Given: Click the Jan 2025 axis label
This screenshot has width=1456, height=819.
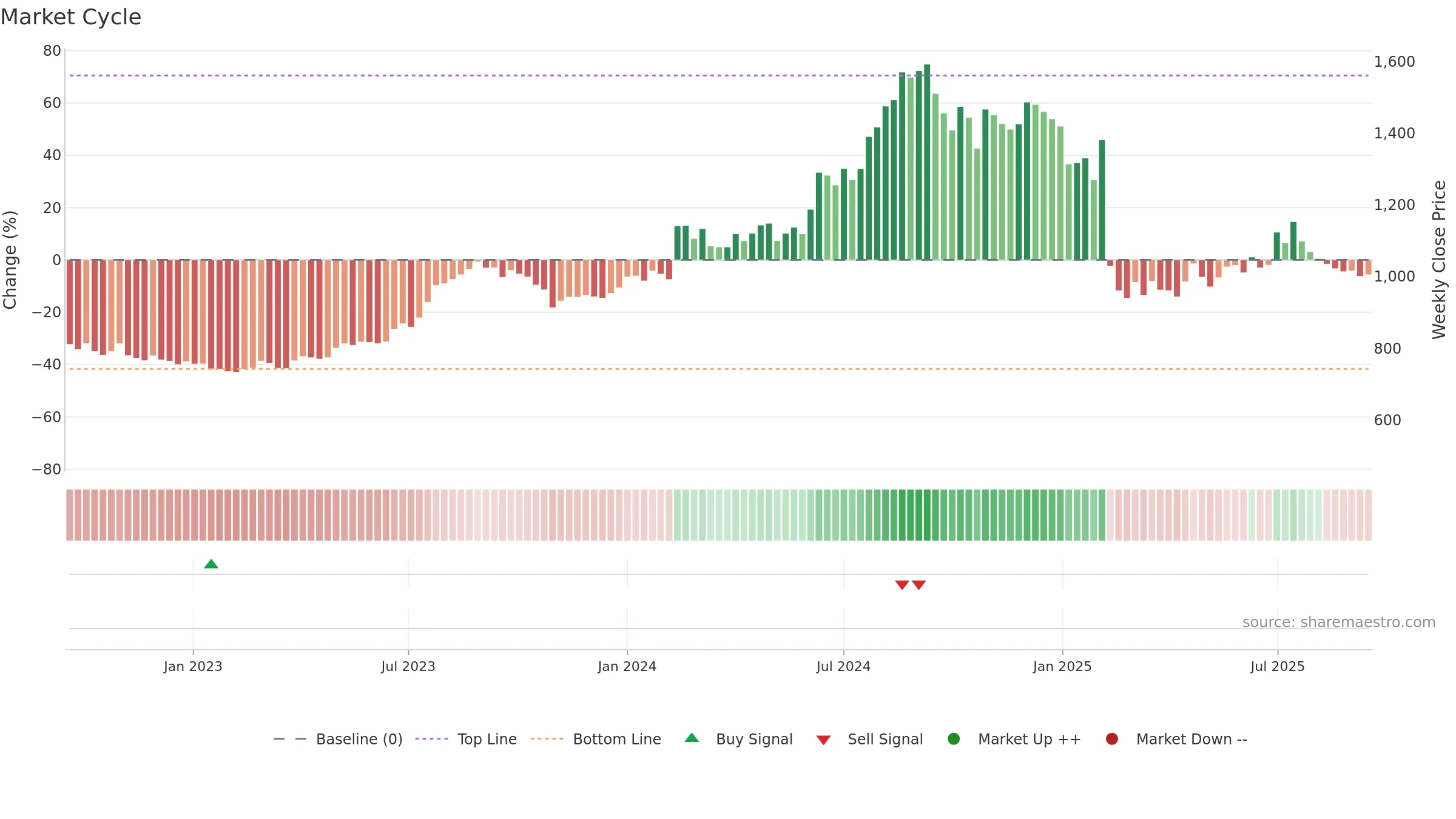Looking at the screenshot, I should (1062, 667).
